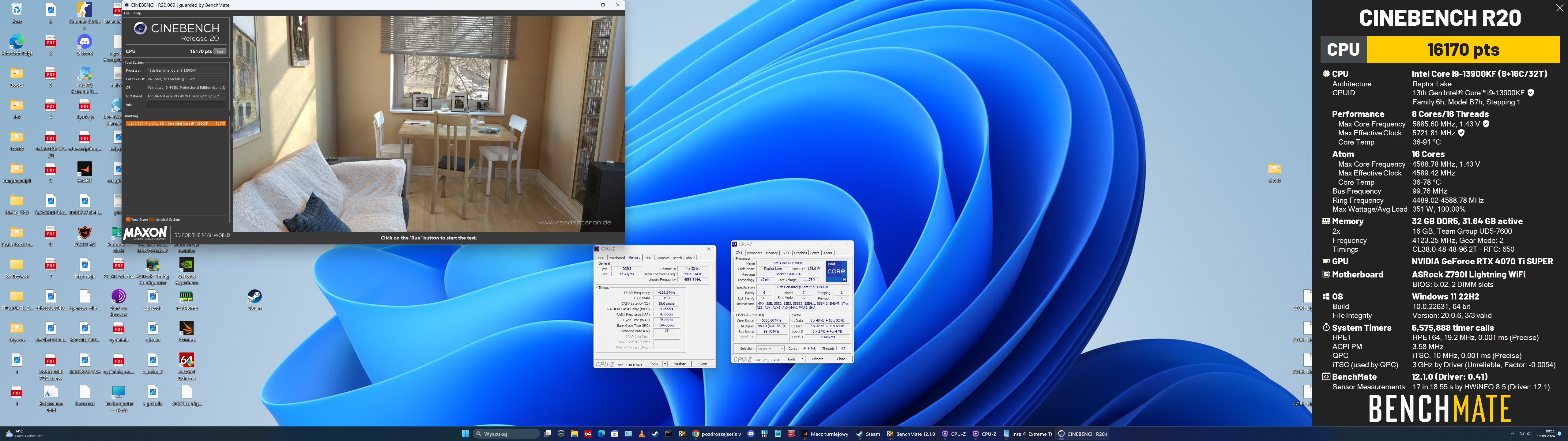The image size is (1568, 441).
Task: Open the Steam desktop shortcut
Action: 254,300
